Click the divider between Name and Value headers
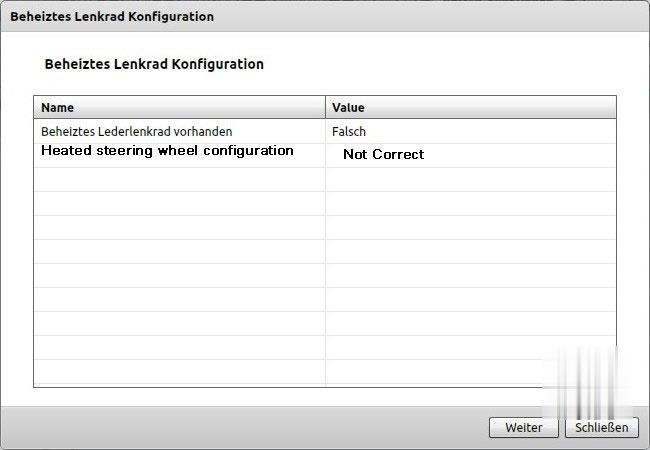The height and width of the screenshot is (450, 650). pyautogui.click(x=325, y=107)
